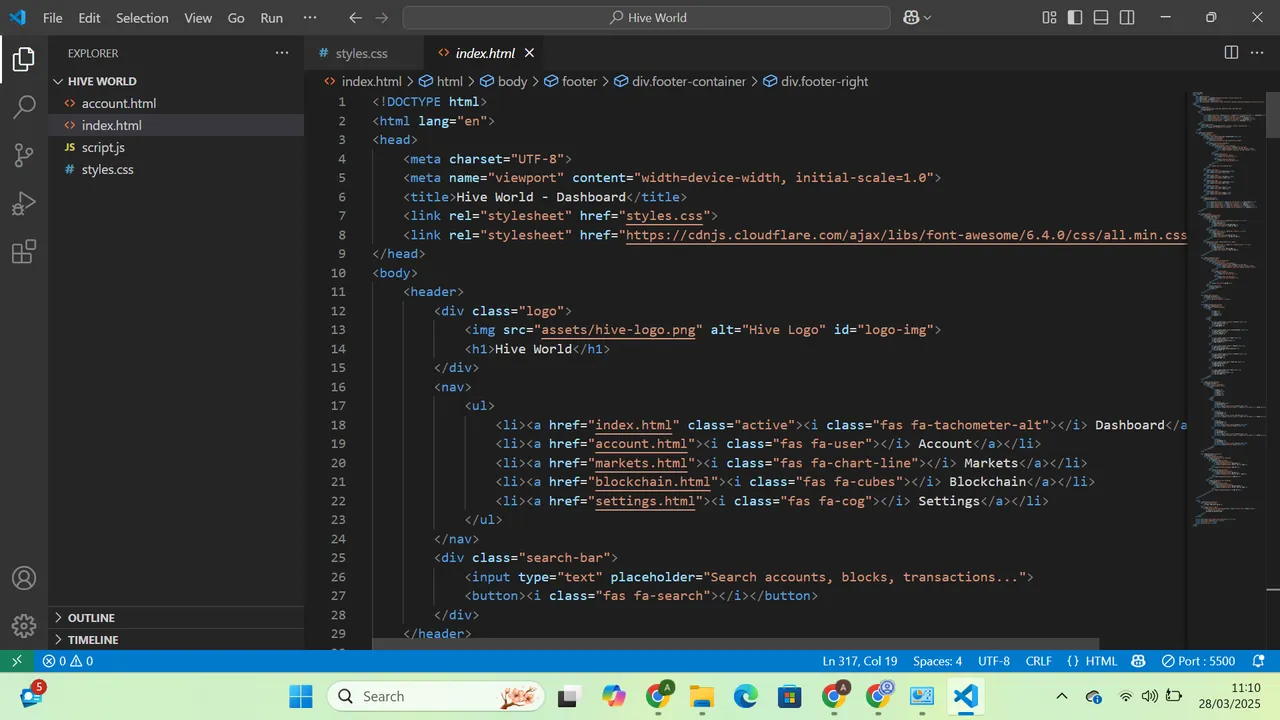Click the Copilot dropdown arrow in title bar

928,18
